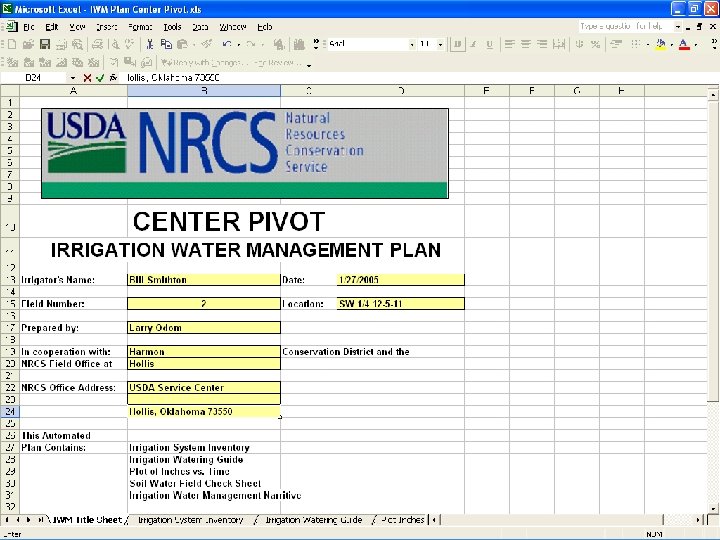Copy selection with the Copy icon
The width and height of the screenshot is (720, 540).
pyautogui.click(x=166, y=44)
